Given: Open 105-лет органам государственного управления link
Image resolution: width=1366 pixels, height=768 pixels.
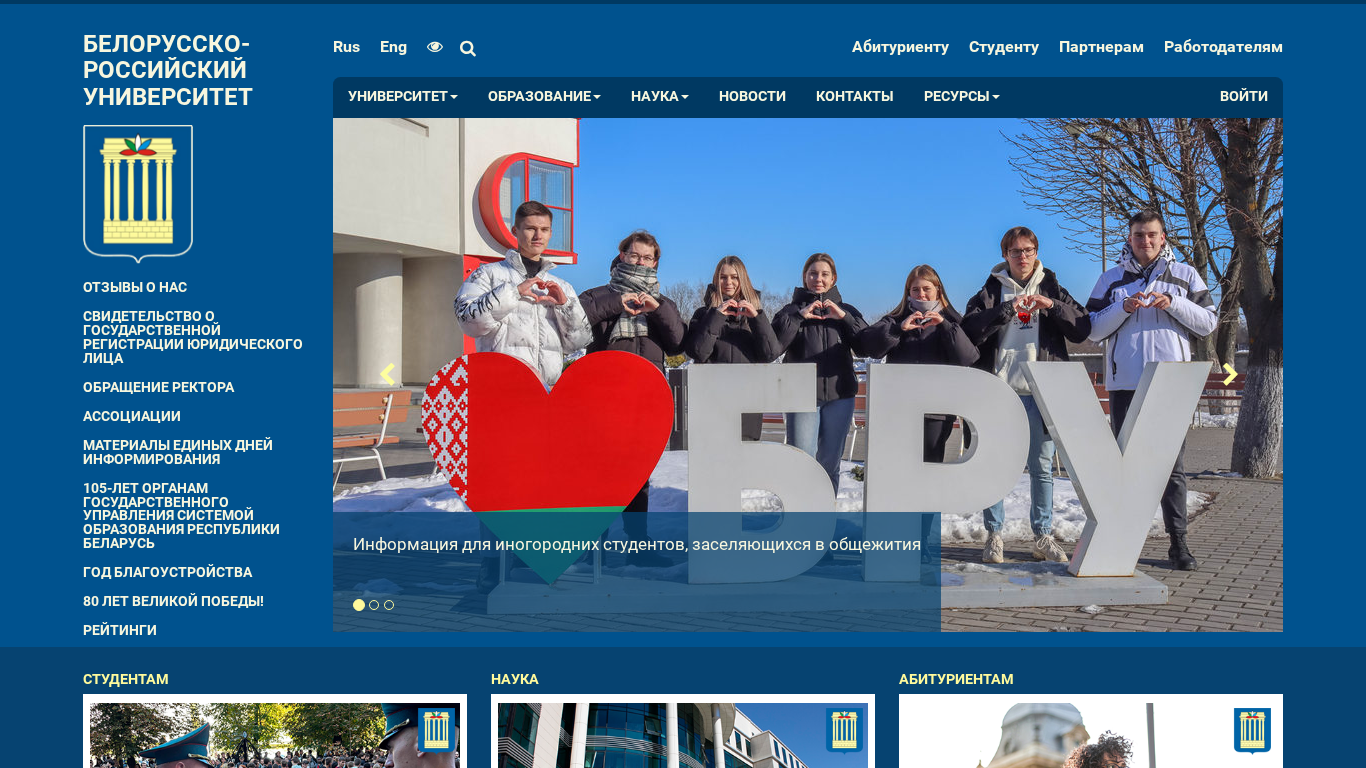Looking at the screenshot, I should click(181, 516).
